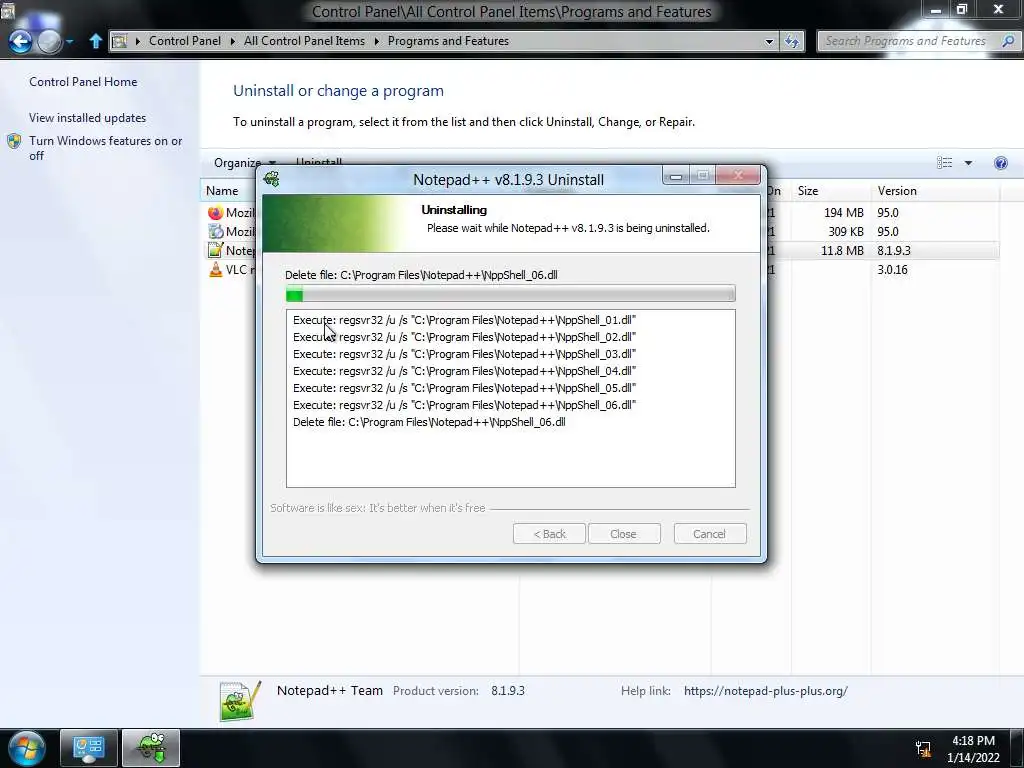Viewport: 1024px width, 768px height.
Task: Select the Mozilla Maintenance Service icon
Action: (x=215, y=232)
